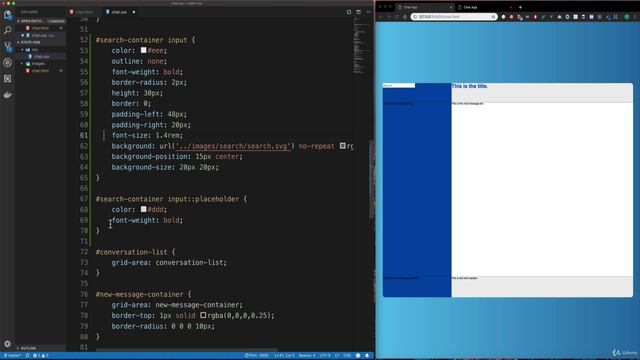Change the LF end-of-line sequence
Image resolution: width=640 pixels, height=360 pixels.
pos(337,356)
